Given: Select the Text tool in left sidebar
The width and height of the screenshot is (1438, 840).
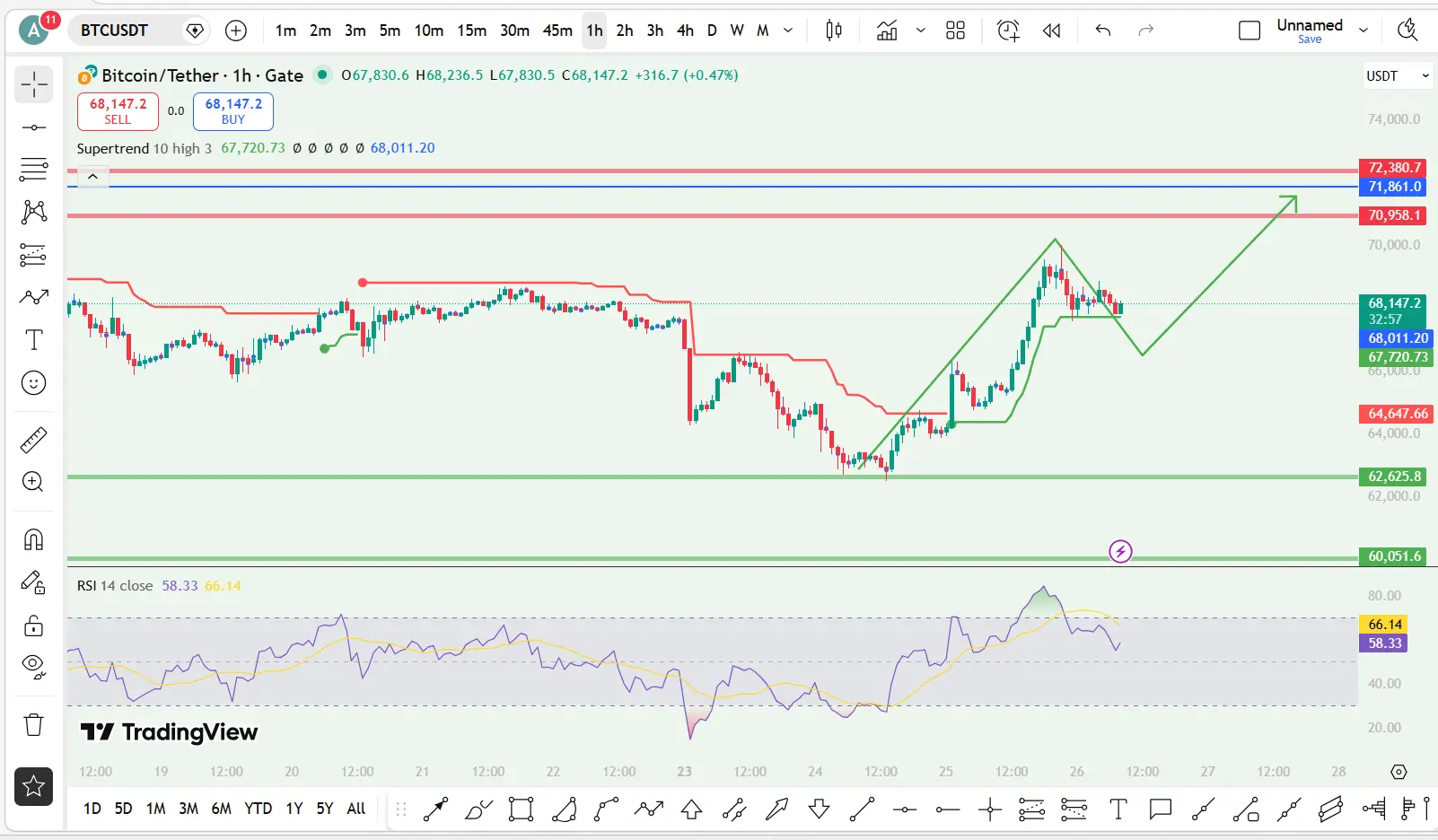Looking at the screenshot, I should click(x=34, y=340).
